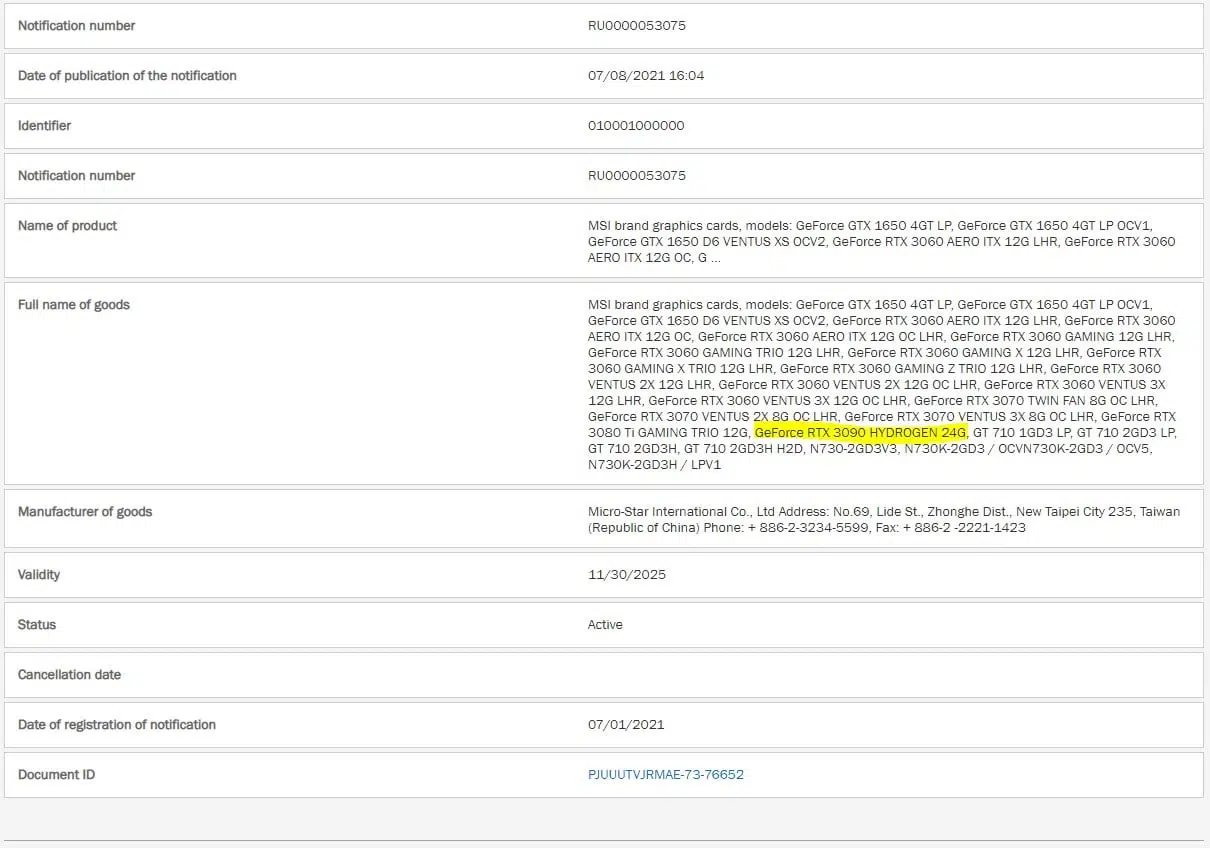Click the 'Full name of goods' label
This screenshot has width=1210, height=848.
pyautogui.click(x=74, y=304)
